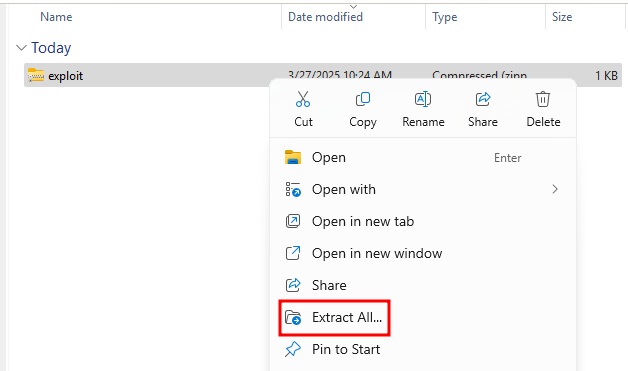Click the Today group label
Image resolution: width=628 pixels, height=371 pixels.
(51, 48)
